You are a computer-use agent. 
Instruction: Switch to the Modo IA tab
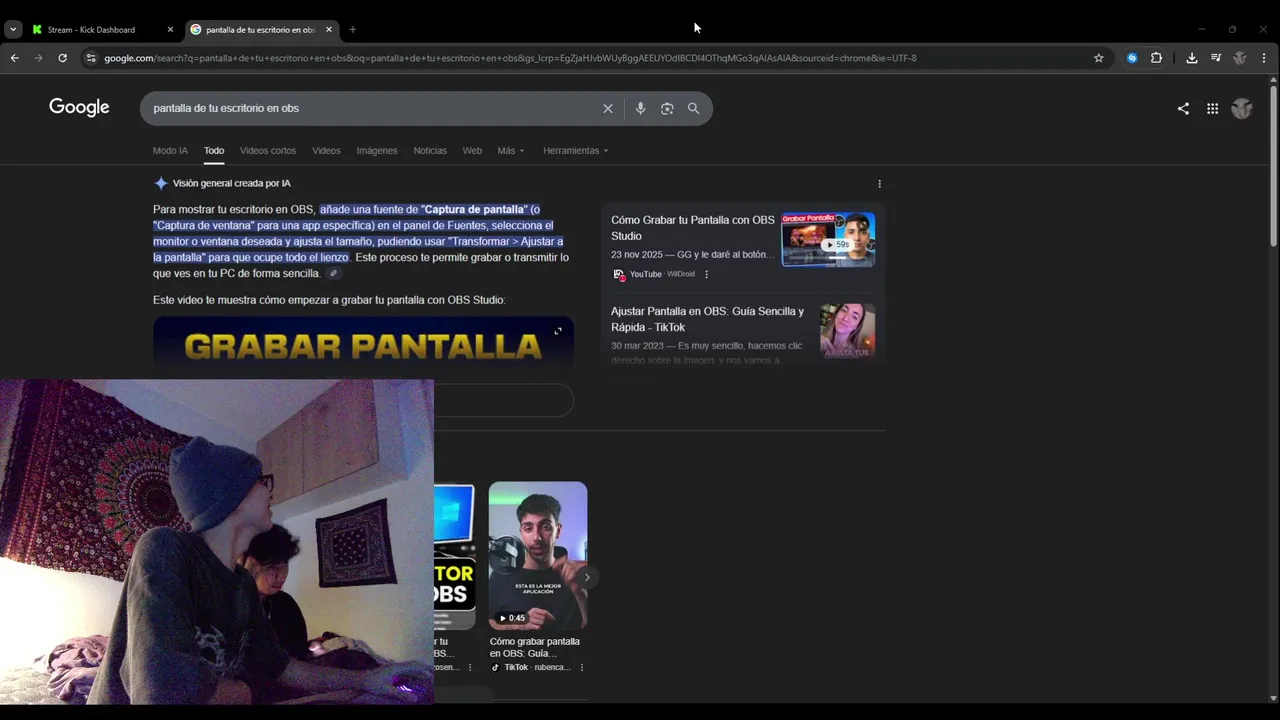click(x=170, y=151)
